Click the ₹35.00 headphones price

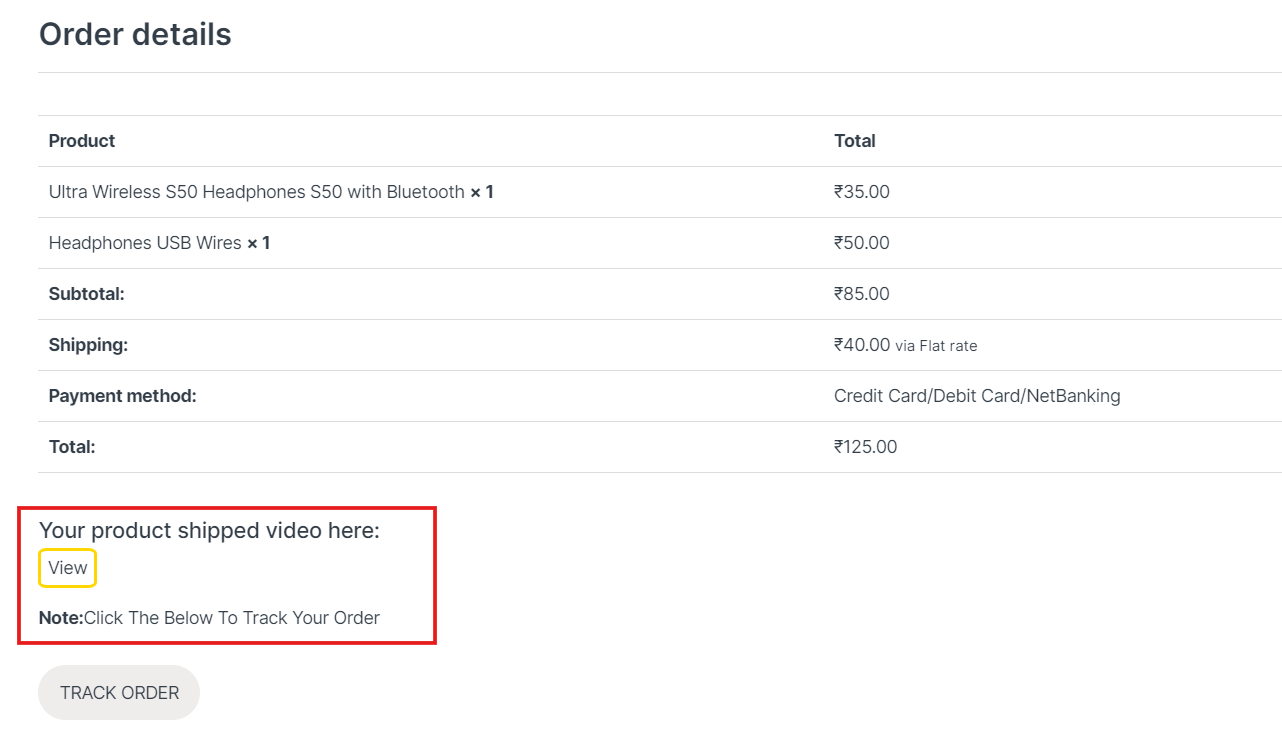pyautogui.click(x=862, y=192)
